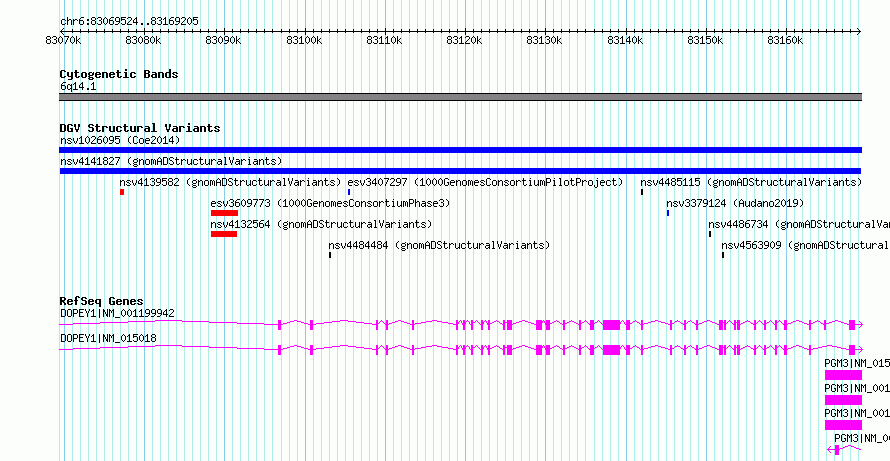Click the 83120k ruler position label

(x=464, y=40)
